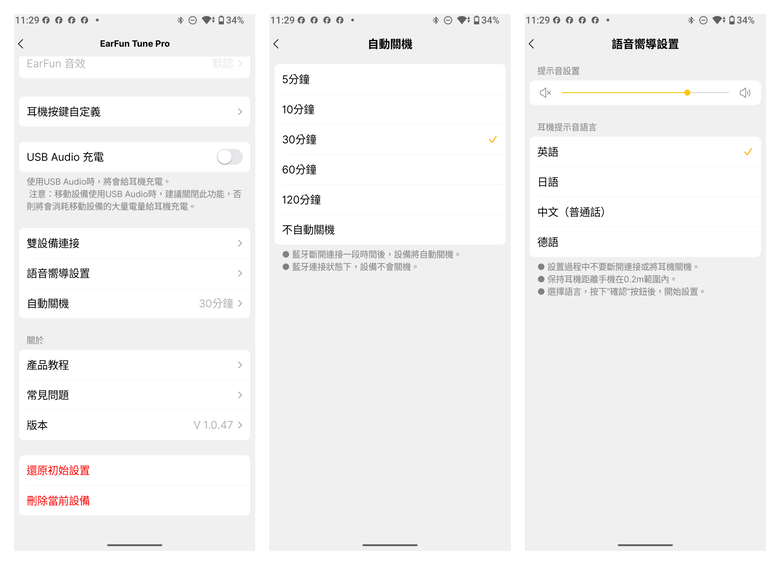780x565 pixels.
Task: Adjust the 提示音設置 volume slider
Action: tap(645, 93)
